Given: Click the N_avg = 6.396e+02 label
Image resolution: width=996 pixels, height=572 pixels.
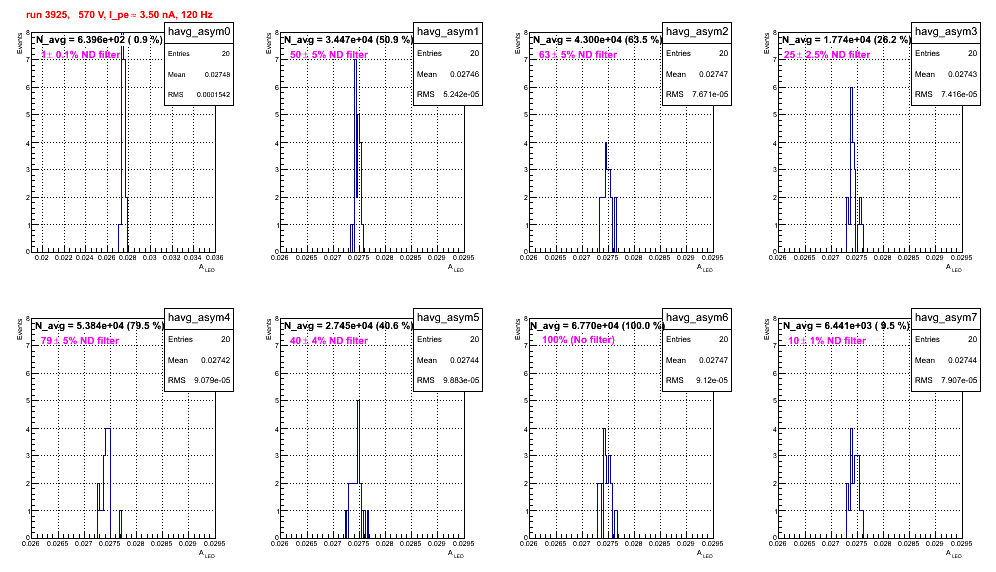Looking at the screenshot, I should [x=98, y=40].
